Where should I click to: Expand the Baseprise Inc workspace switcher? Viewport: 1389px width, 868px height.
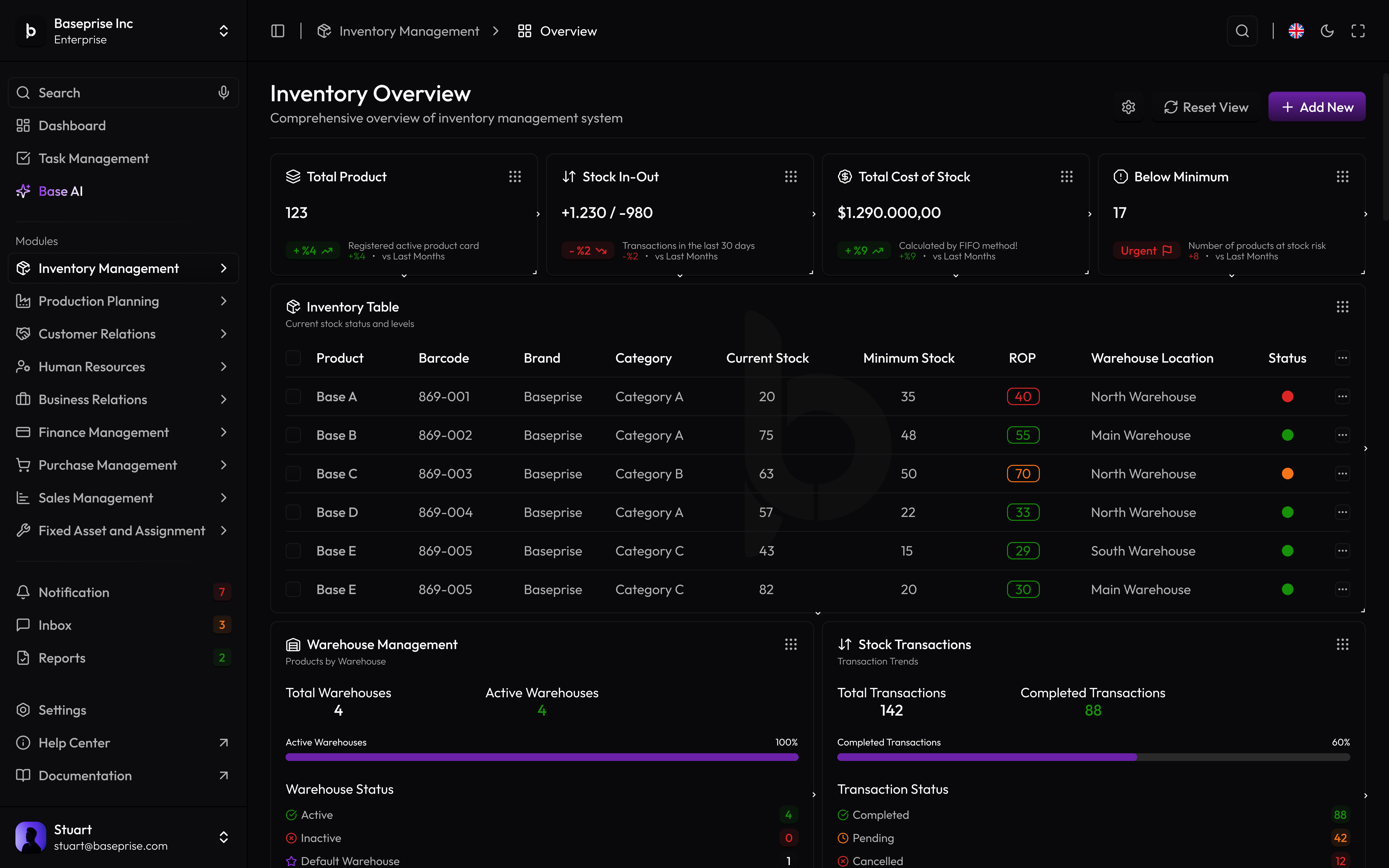coord(224,31)
